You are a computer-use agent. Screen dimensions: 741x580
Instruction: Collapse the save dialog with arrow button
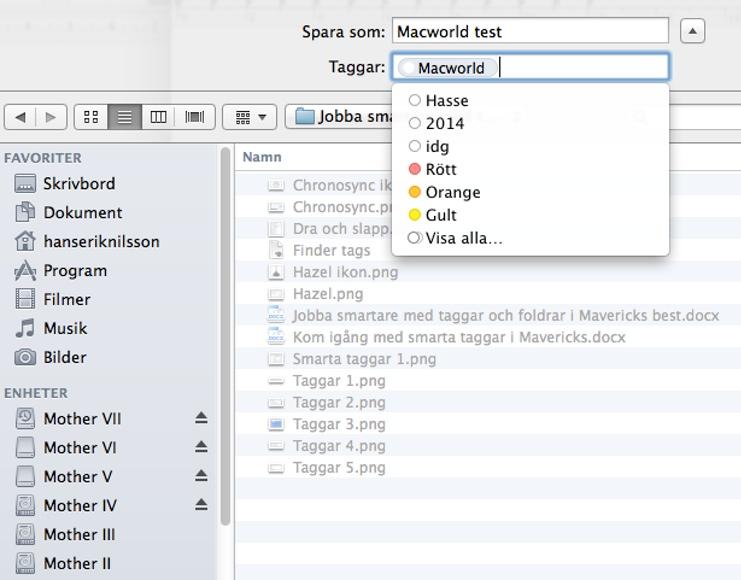point(692,31)
